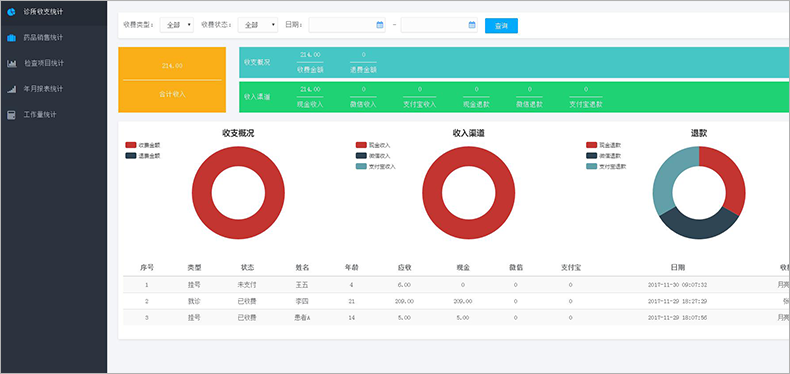This screenshot has height=374, width=790.
Task: Toggle 微信收入 legend in 收入渠道 chart
Action: click(373, 156)
